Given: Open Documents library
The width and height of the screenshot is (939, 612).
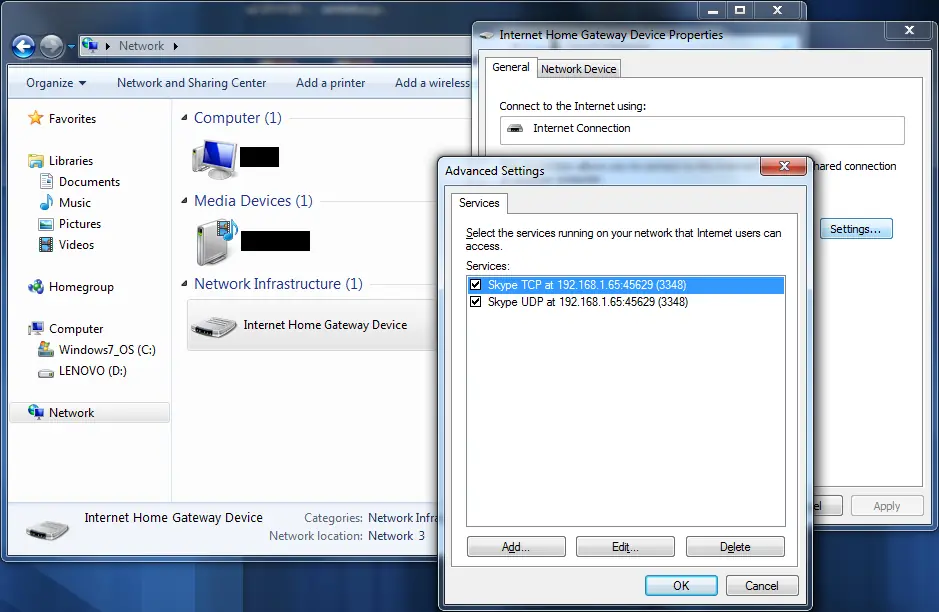Looking at the screenshot, I should click(x=89, y=181).
